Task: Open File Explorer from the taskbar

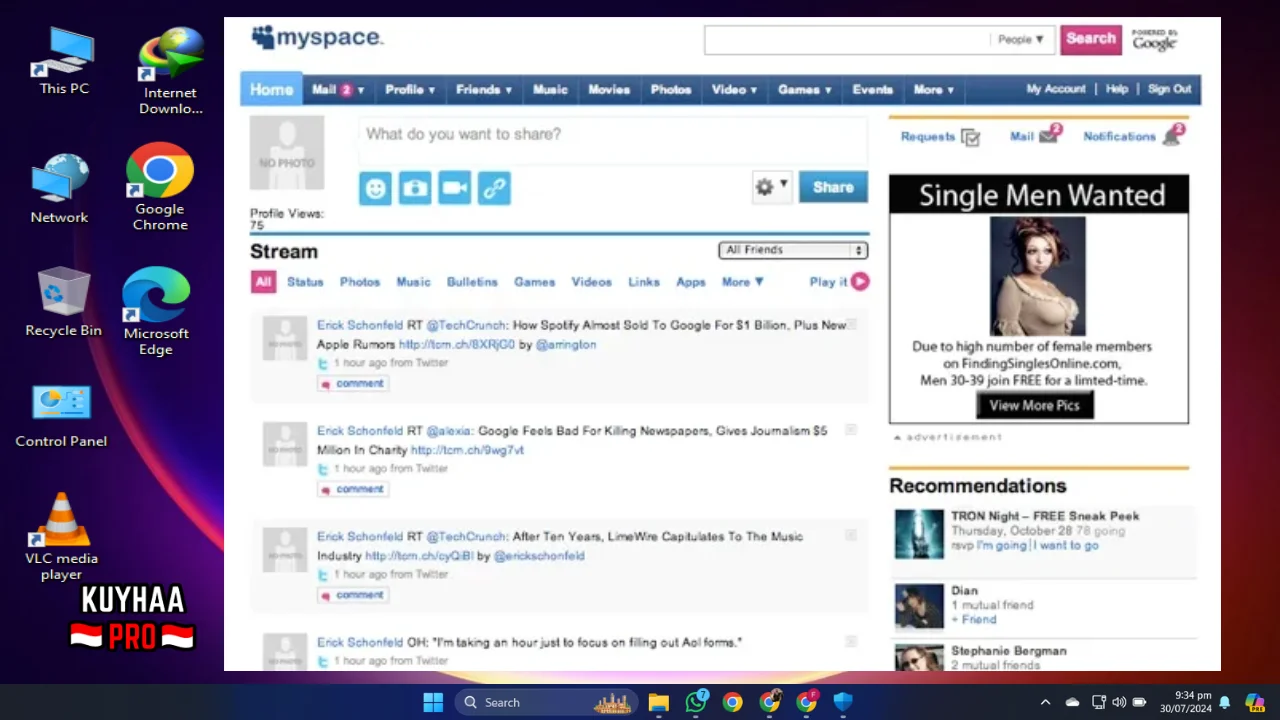Action: click(658, 702)
